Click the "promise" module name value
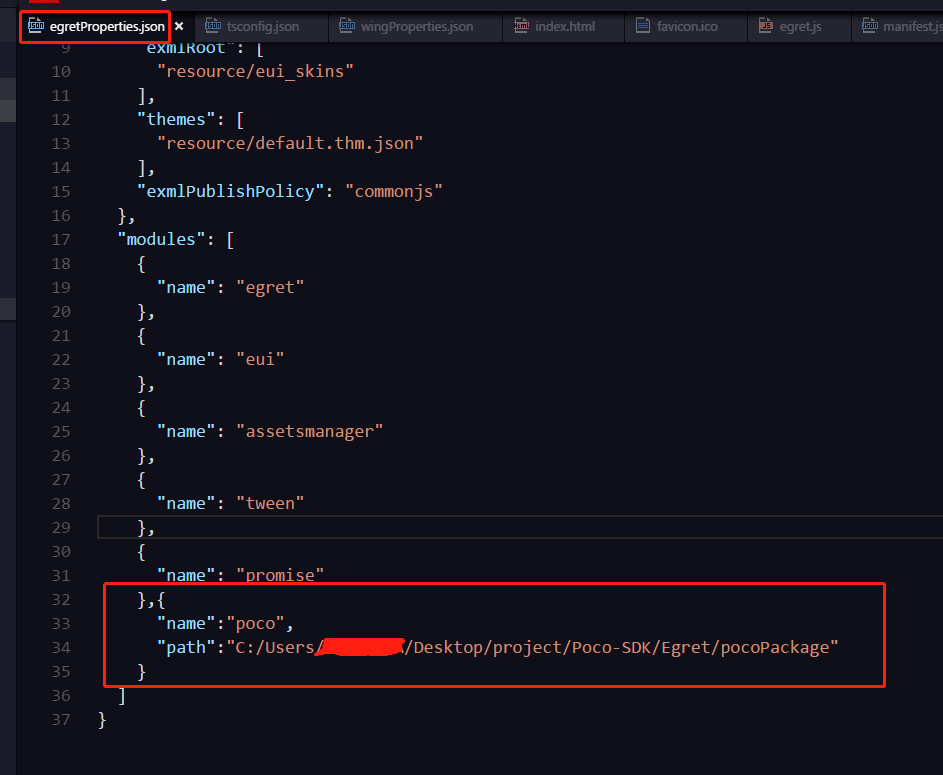 [x=280, y=575]
